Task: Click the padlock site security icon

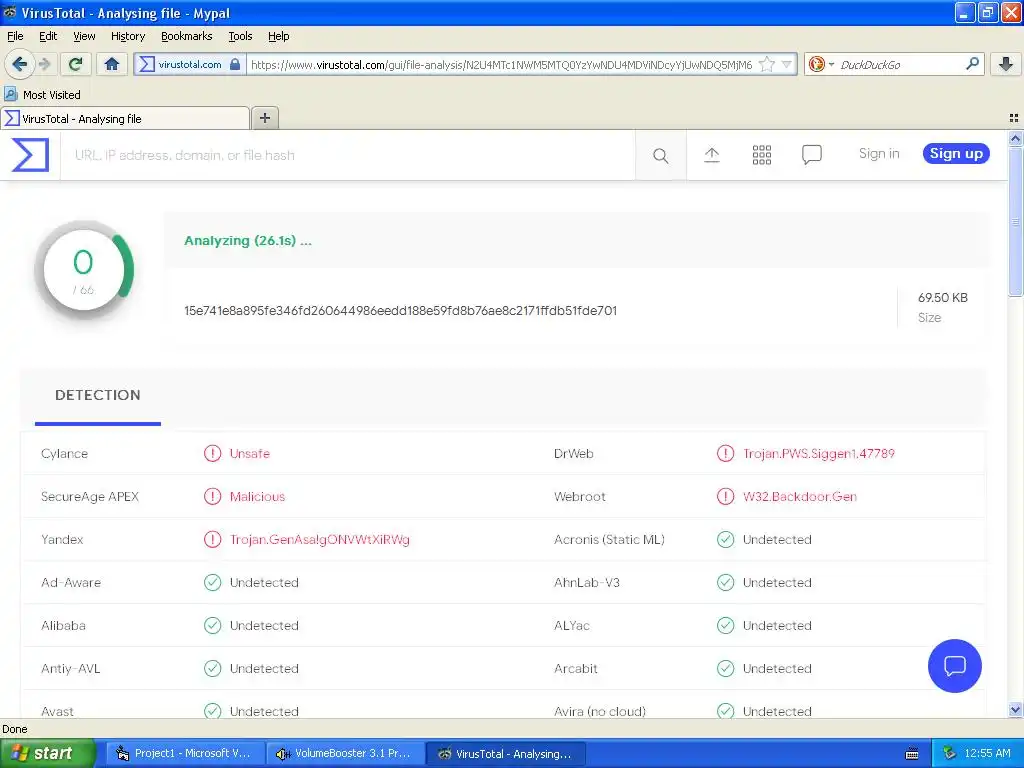Action: [235, 64]
